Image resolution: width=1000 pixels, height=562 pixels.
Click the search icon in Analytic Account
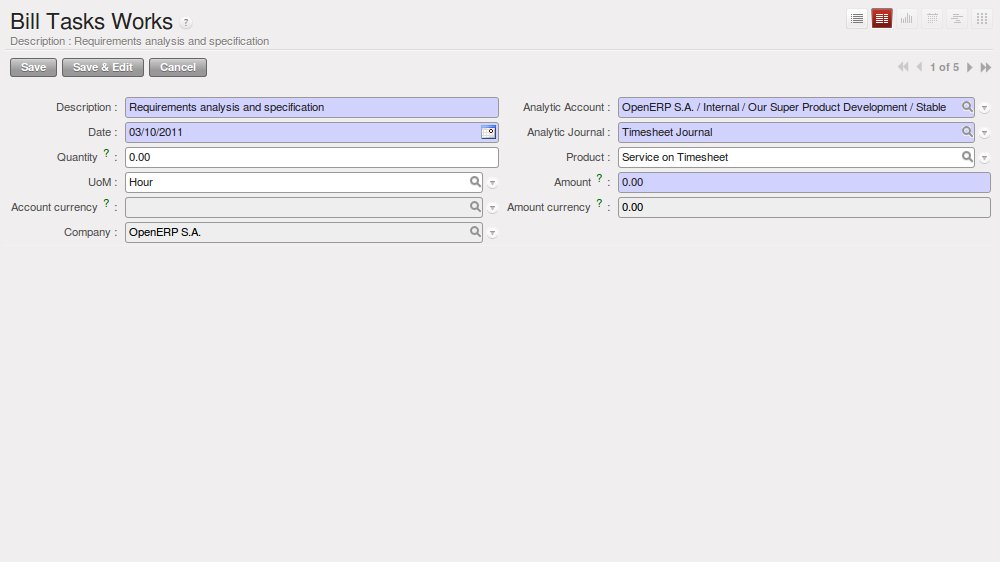[x=967, y=107]
